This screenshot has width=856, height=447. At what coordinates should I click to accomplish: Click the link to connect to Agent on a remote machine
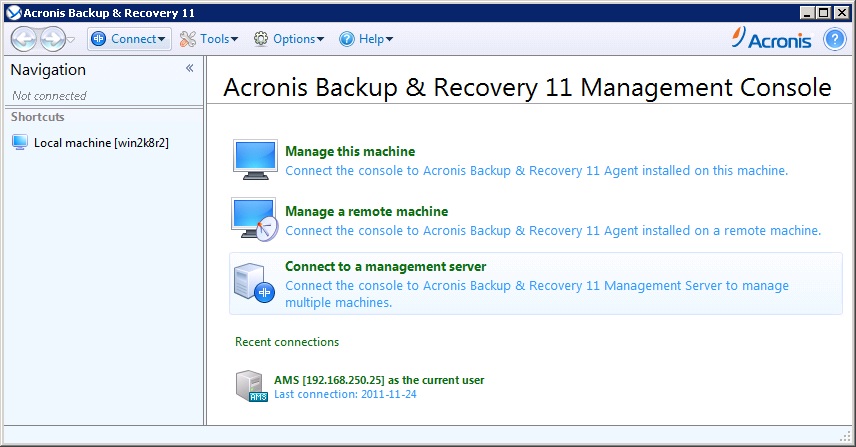(x=553, y=230)
